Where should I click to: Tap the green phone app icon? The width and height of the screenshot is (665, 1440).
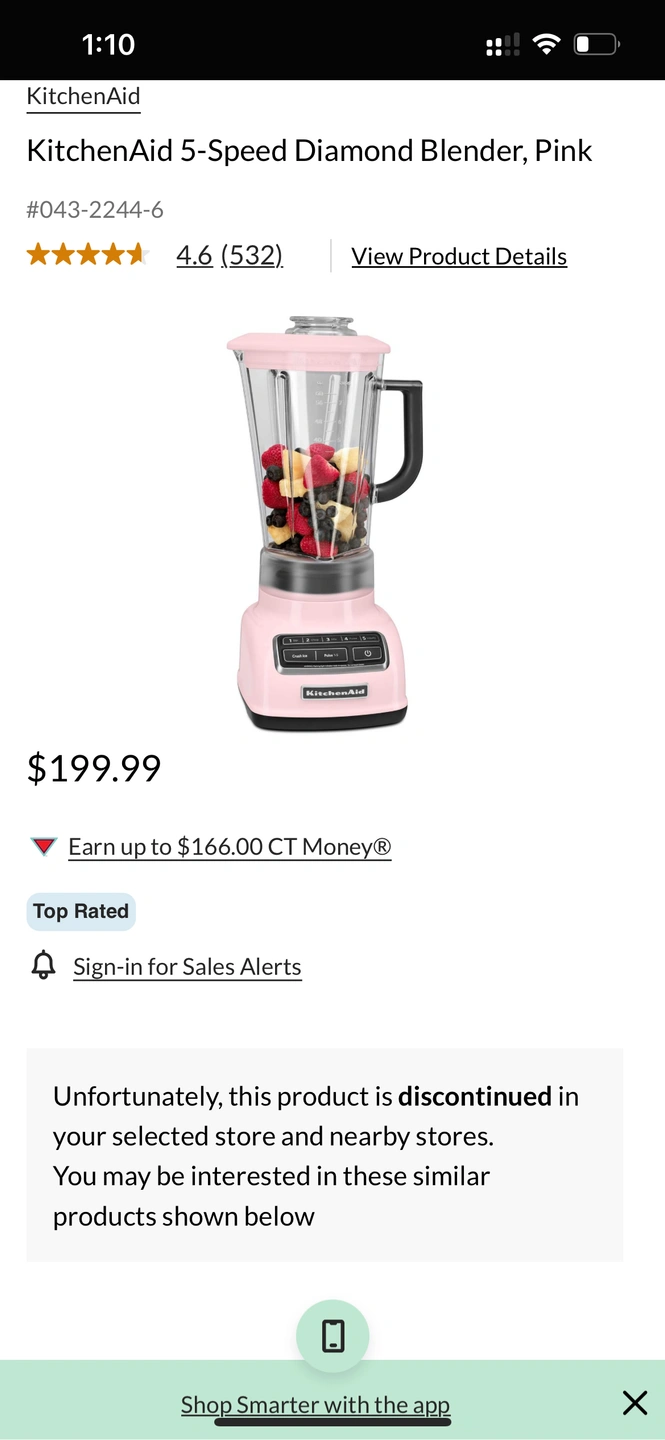click(333, 1336)
